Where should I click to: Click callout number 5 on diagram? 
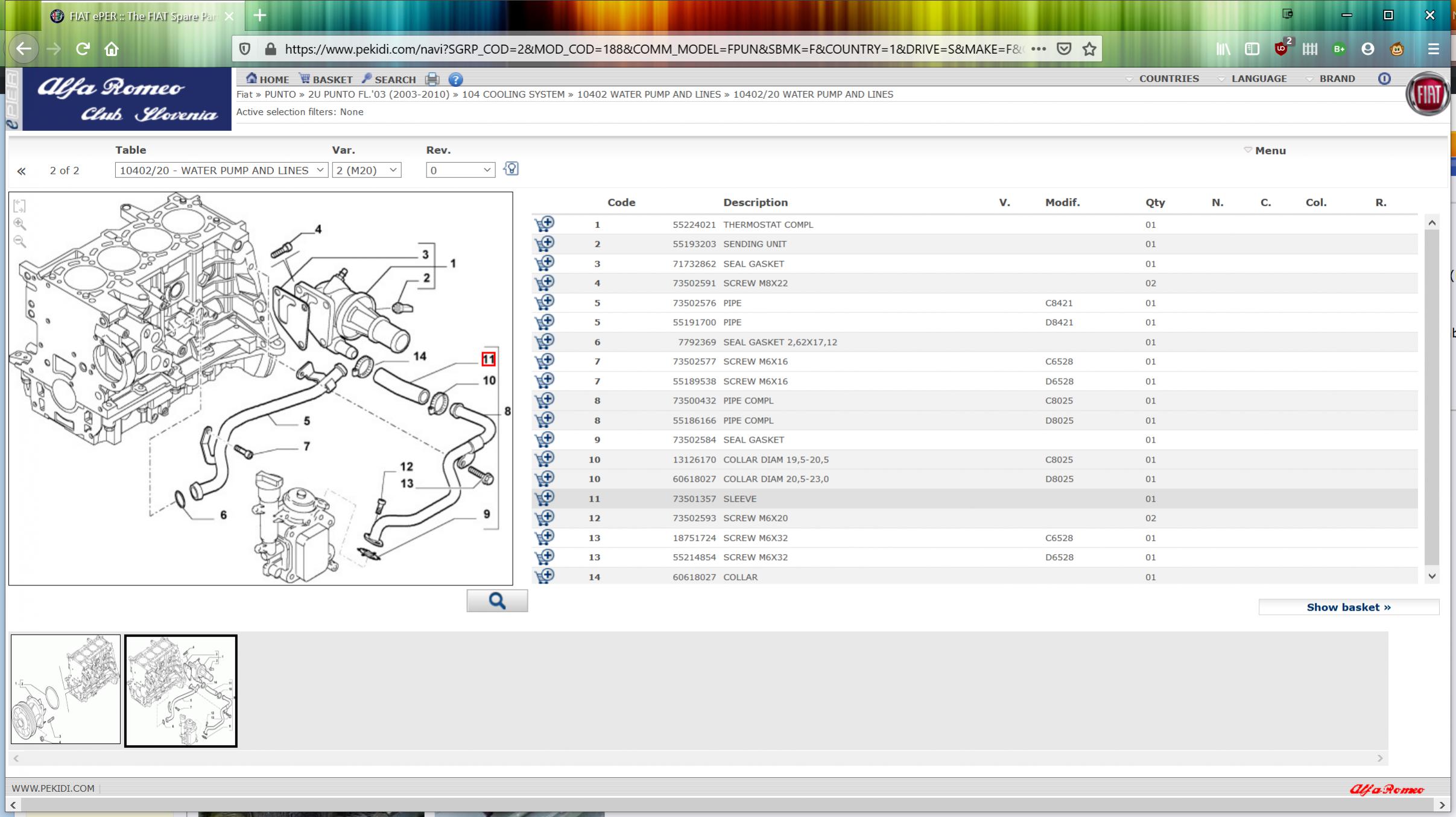pyautogui.click(x=307, y=421)
